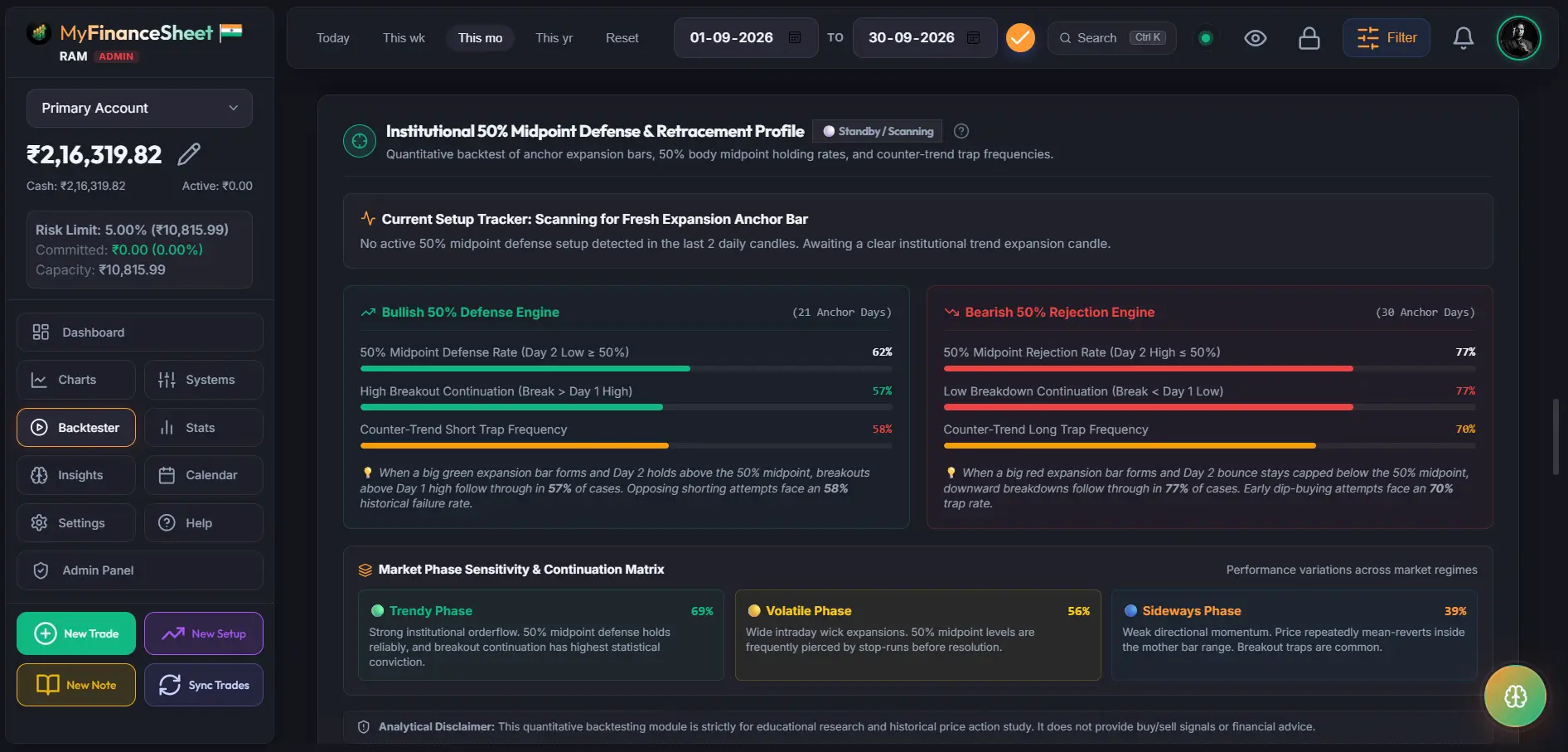
Task: Click Sync Trades button
Action: [x=204, y=685]
